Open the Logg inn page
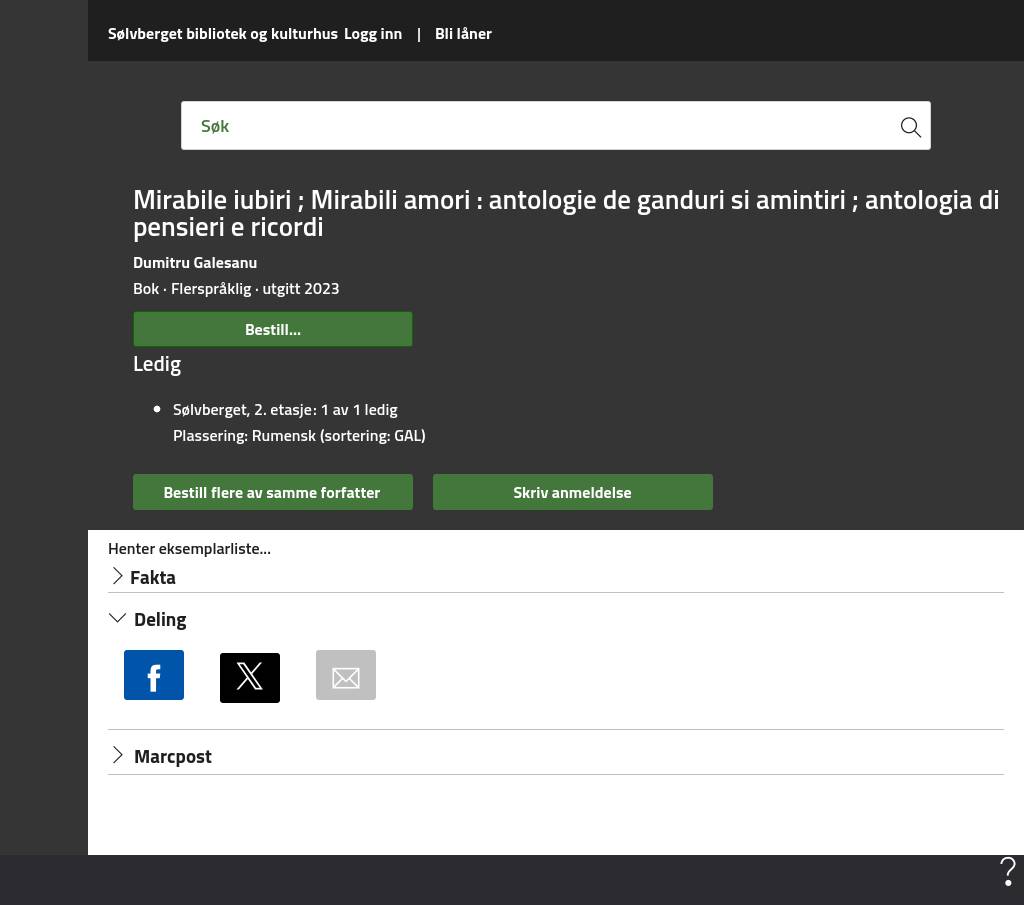This screenshot has height=905, width=1024. tap(373, 33)
